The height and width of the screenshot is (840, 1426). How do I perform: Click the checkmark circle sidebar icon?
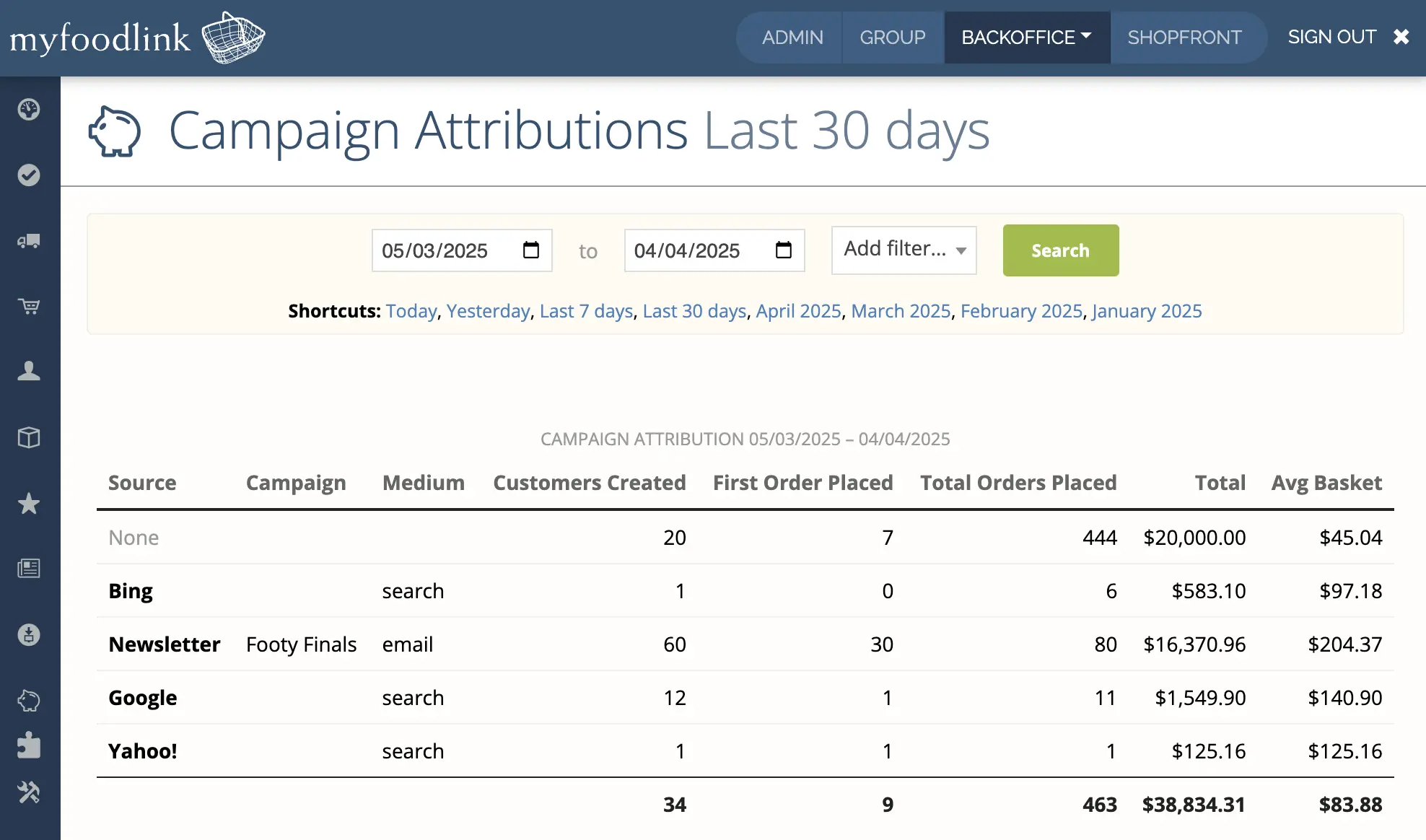(29, 175)
